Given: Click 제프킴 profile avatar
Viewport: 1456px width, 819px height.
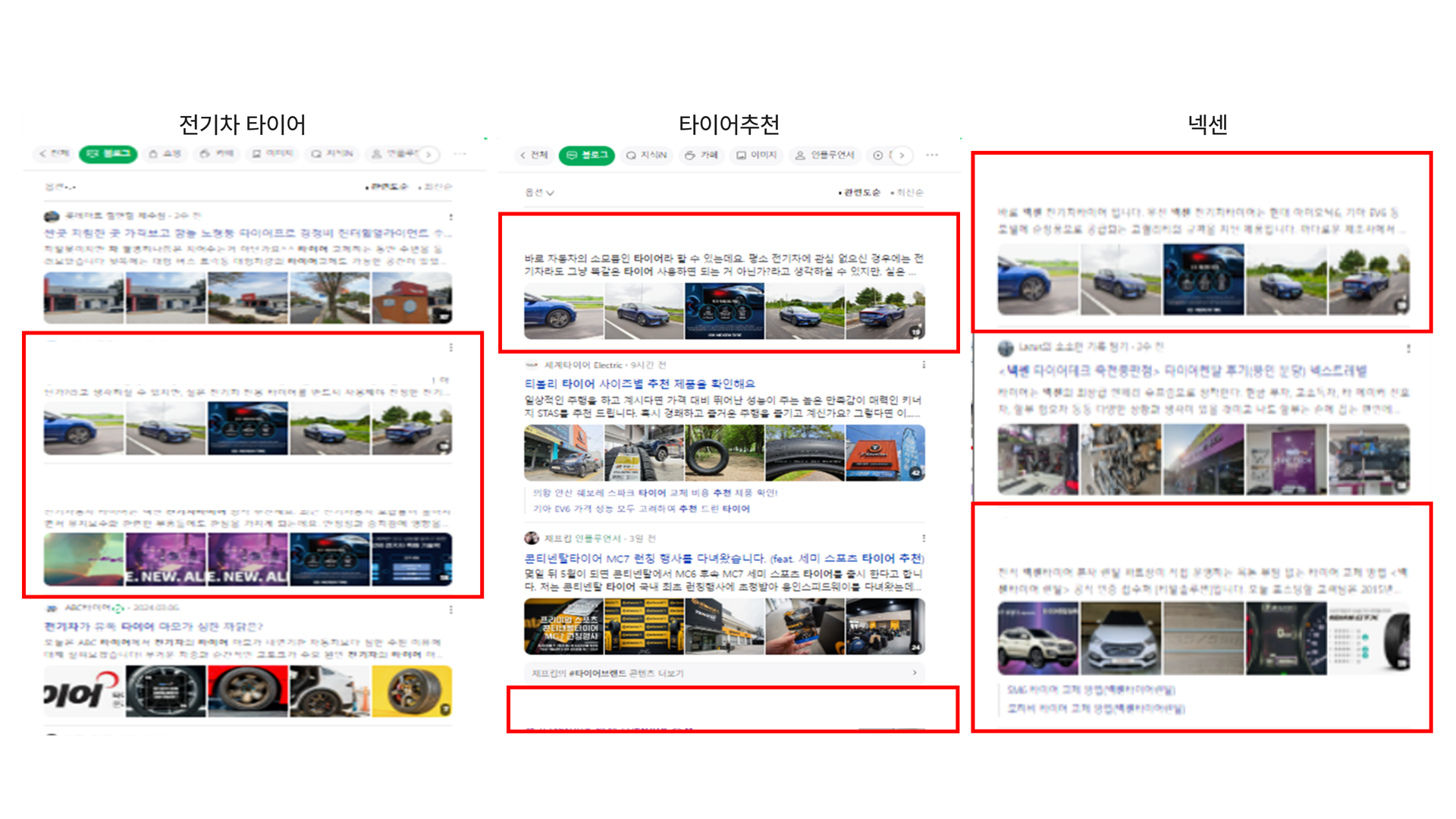Looking at the screenshot, I should 532,538.
